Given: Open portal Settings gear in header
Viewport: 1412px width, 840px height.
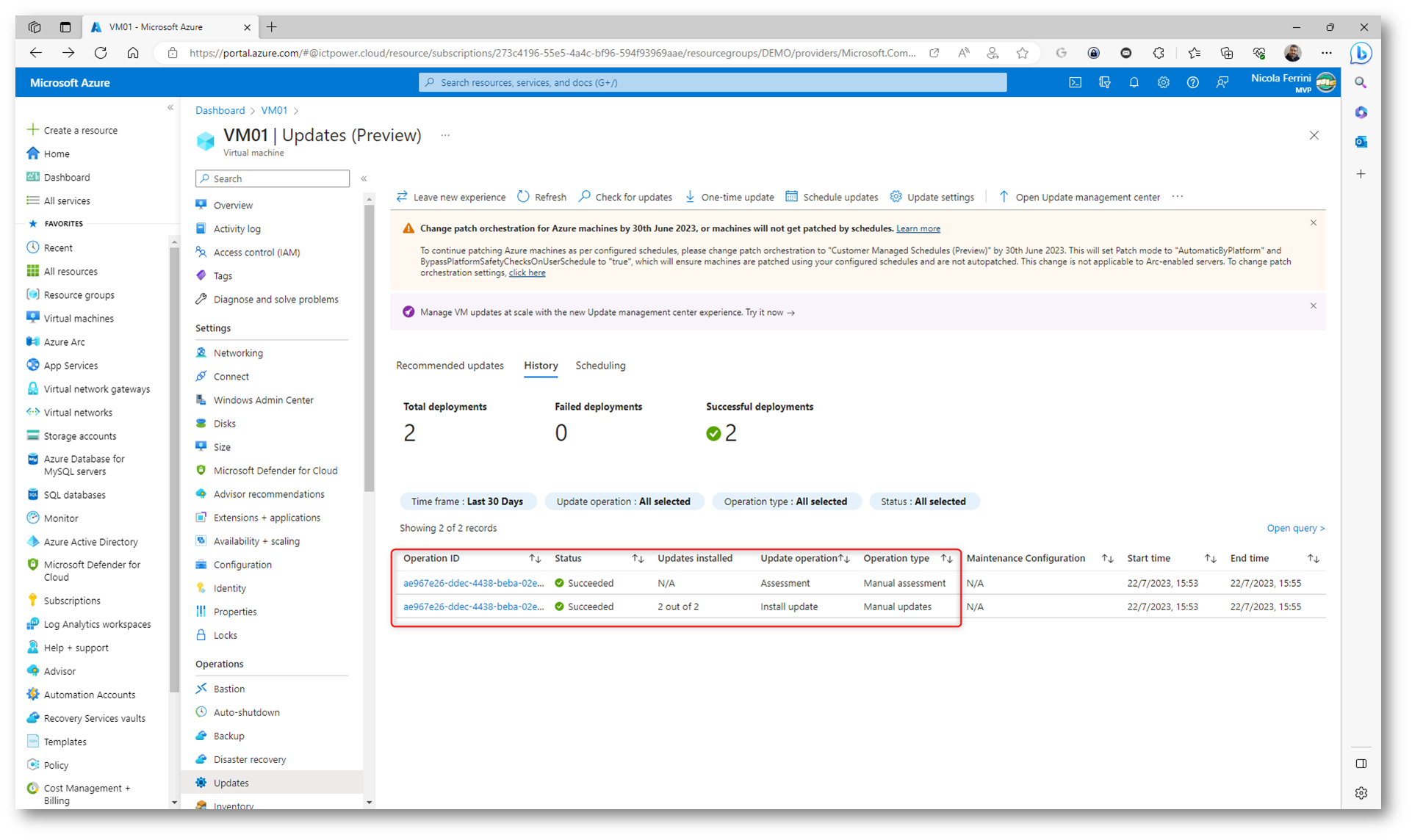Looking at the screenshot, I should click(x=1163, y=83).
